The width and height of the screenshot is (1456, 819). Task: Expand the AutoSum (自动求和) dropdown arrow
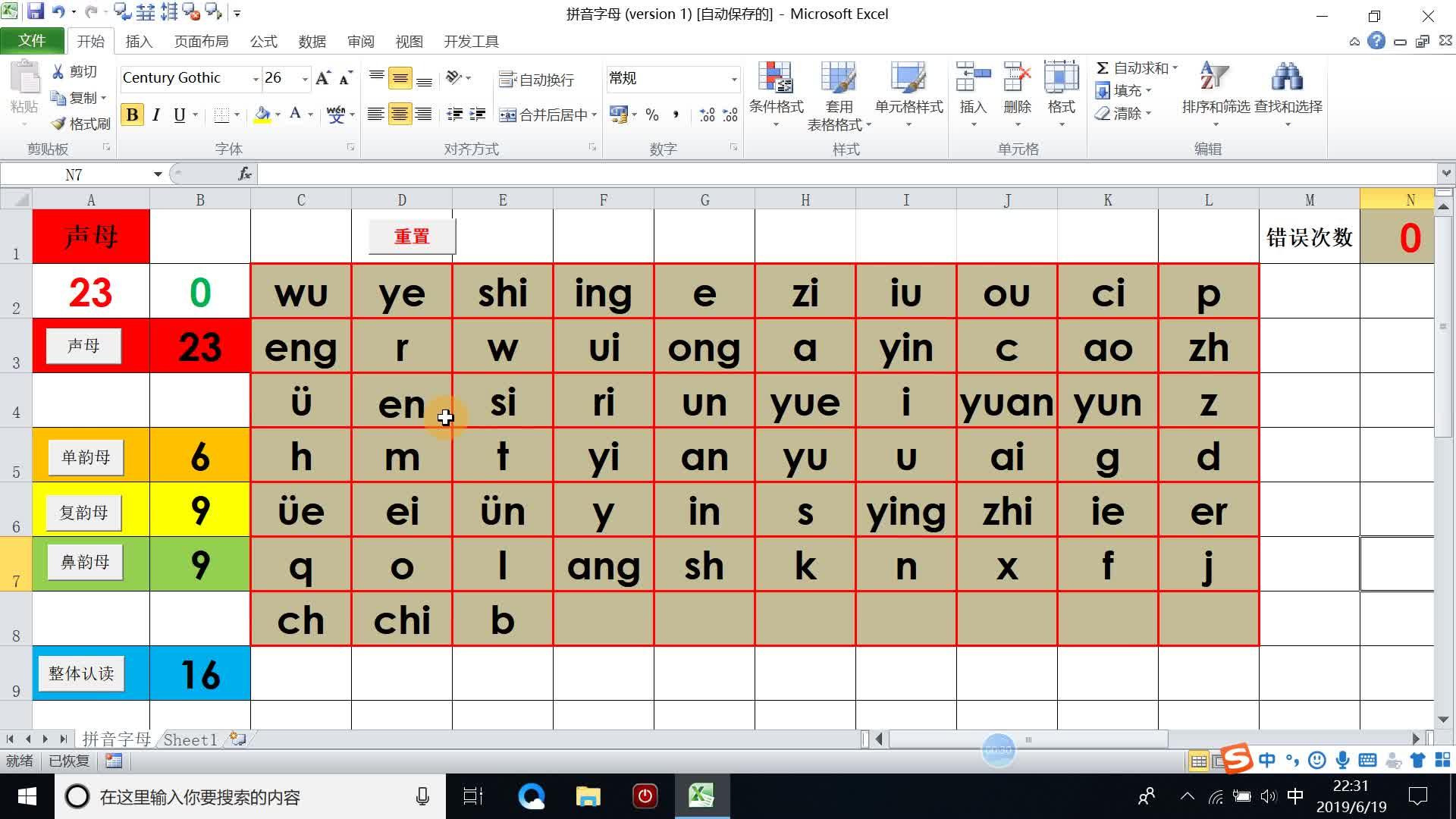(x=1175, y=67)
